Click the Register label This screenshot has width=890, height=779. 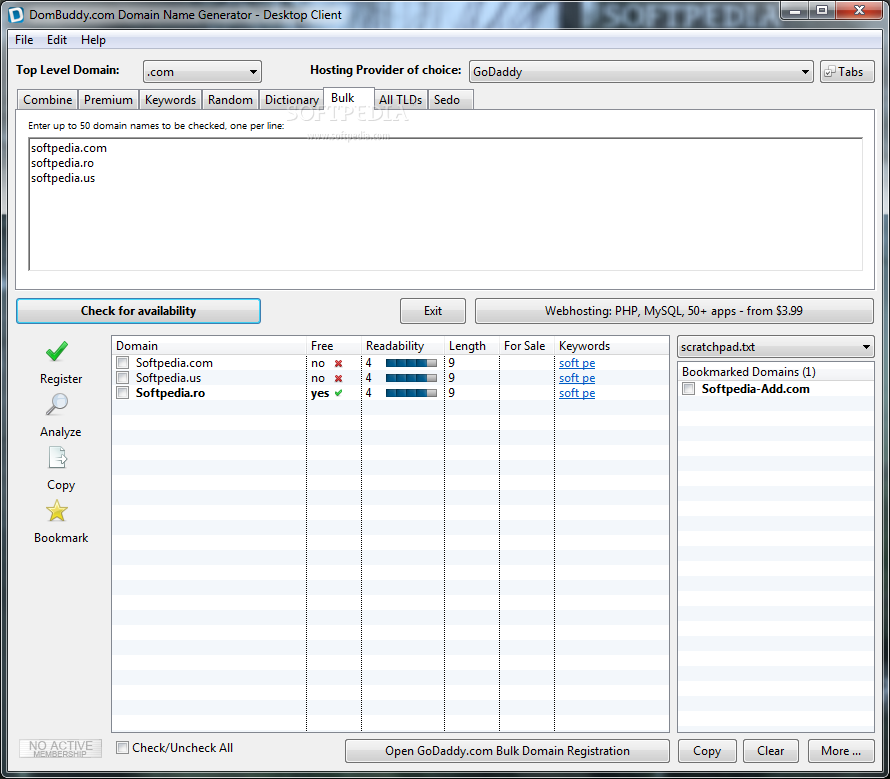point(61,379)
